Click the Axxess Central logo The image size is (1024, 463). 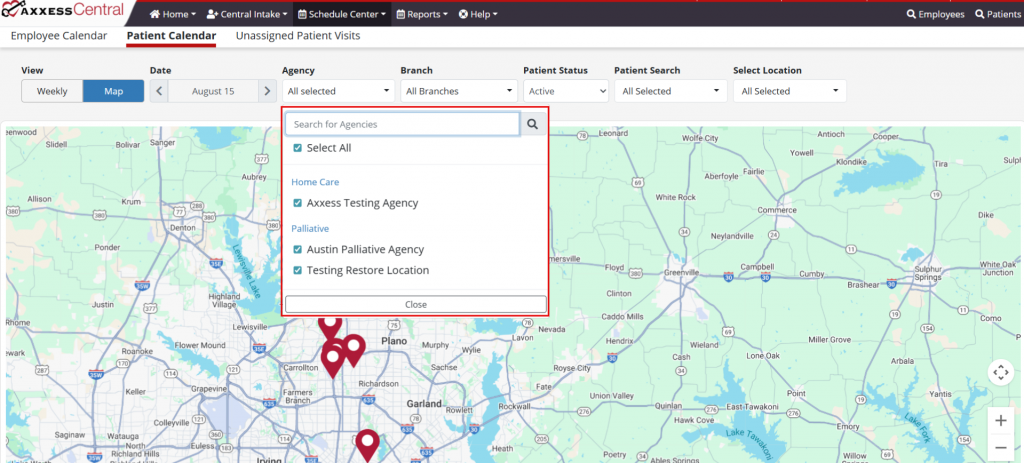63,11
